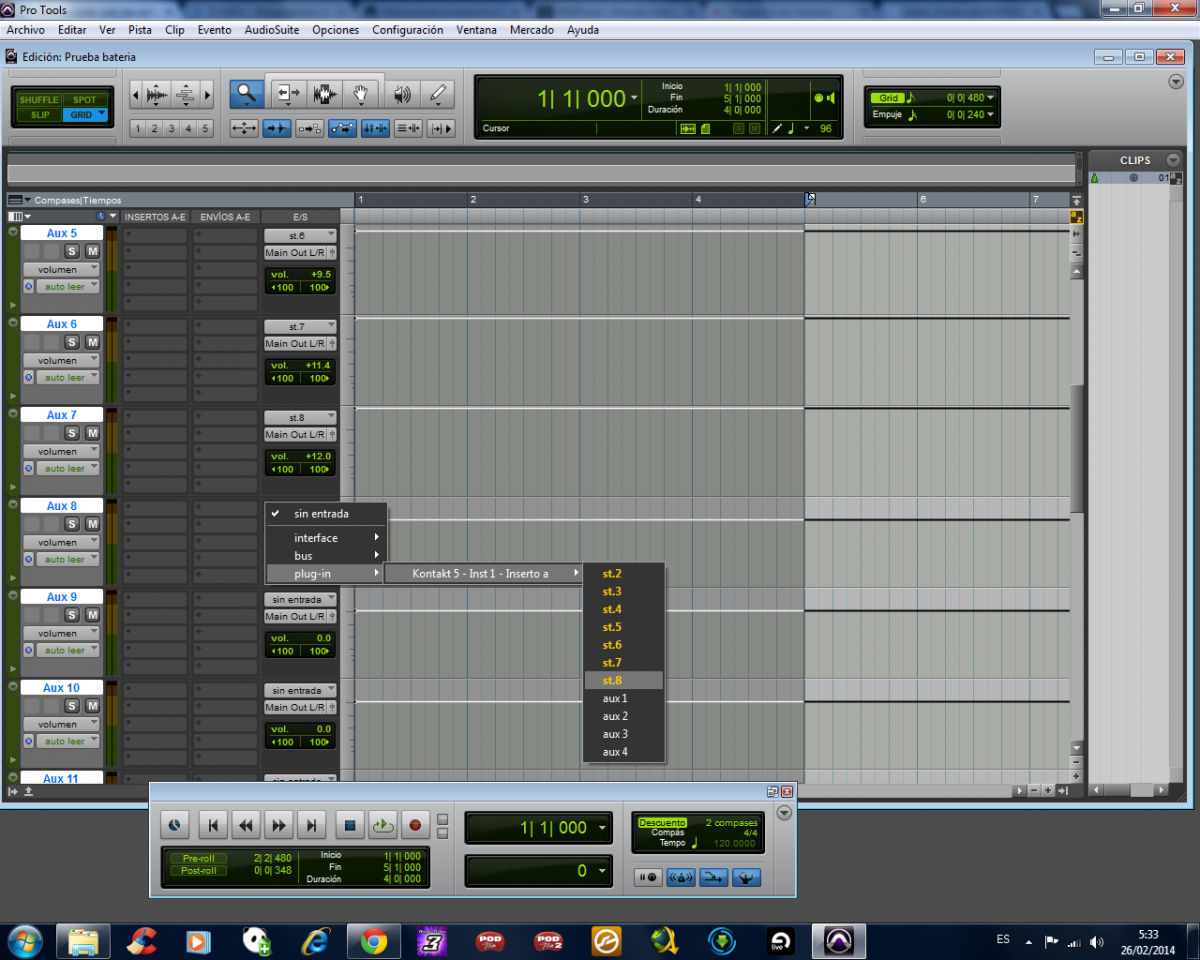Click the audio zoom waveform button
This screenshot has width=1200, height=960.
[x=157, y=95]
